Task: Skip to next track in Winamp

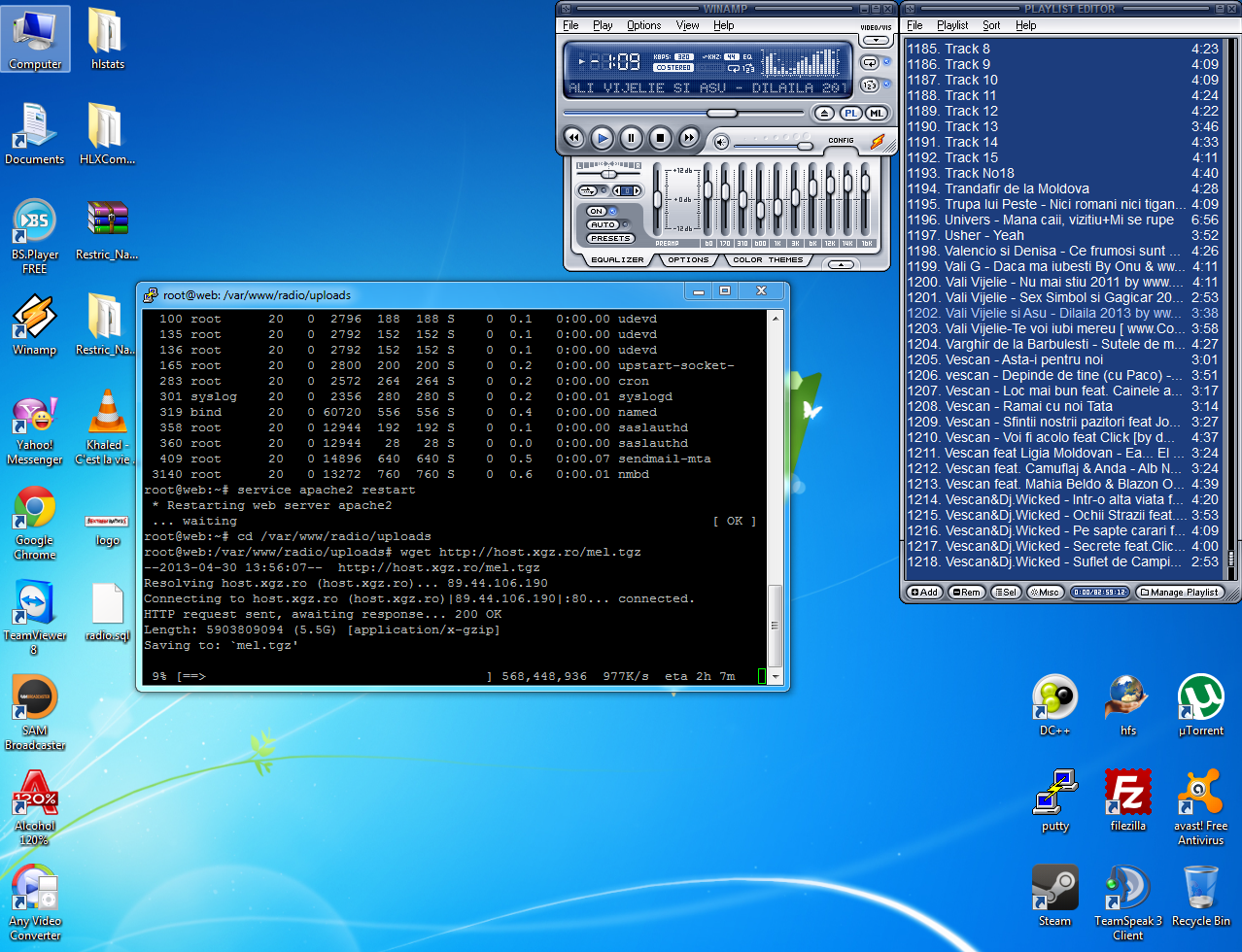Action: [x=688, y=138]
